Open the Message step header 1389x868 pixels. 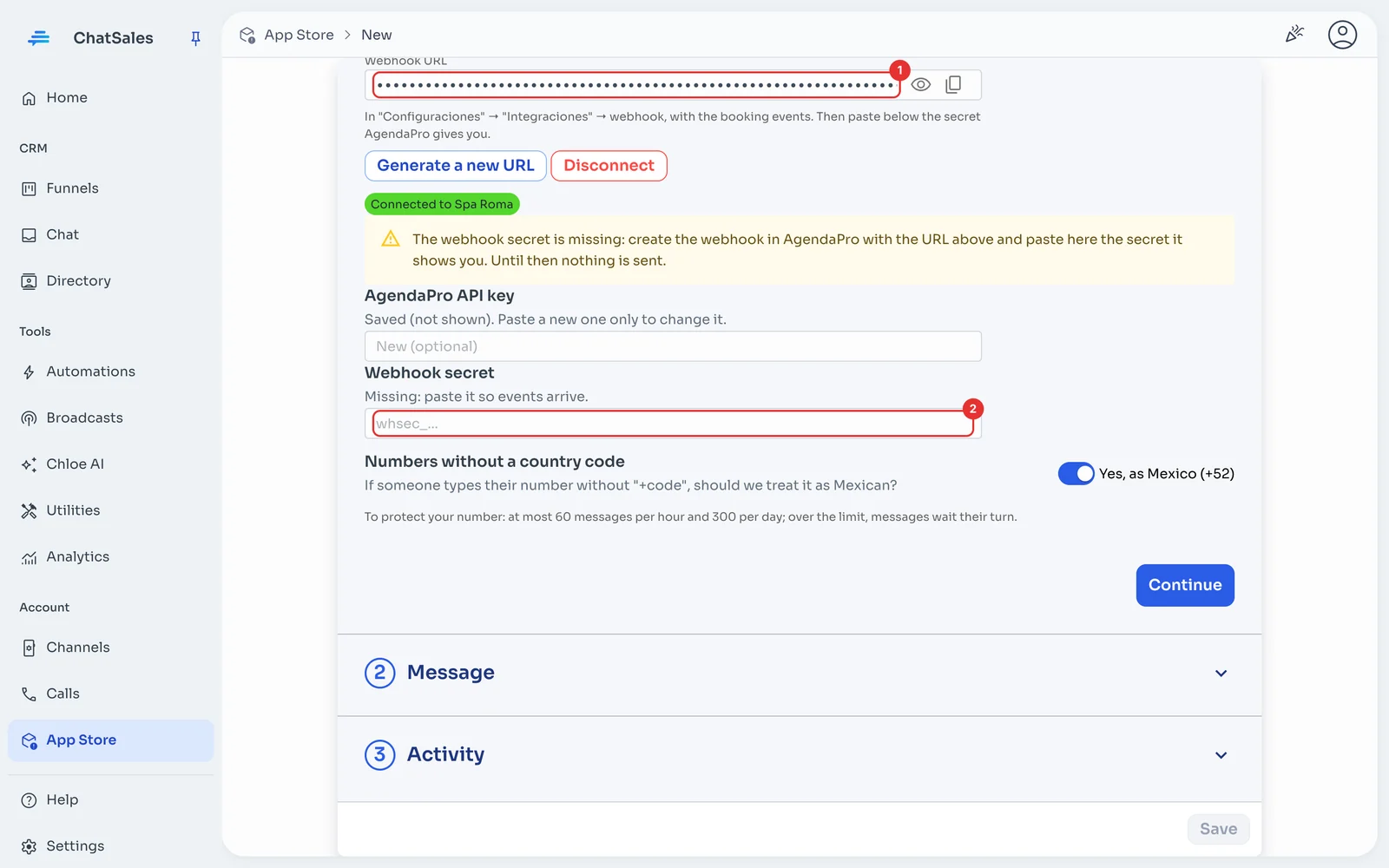(799, 674)
